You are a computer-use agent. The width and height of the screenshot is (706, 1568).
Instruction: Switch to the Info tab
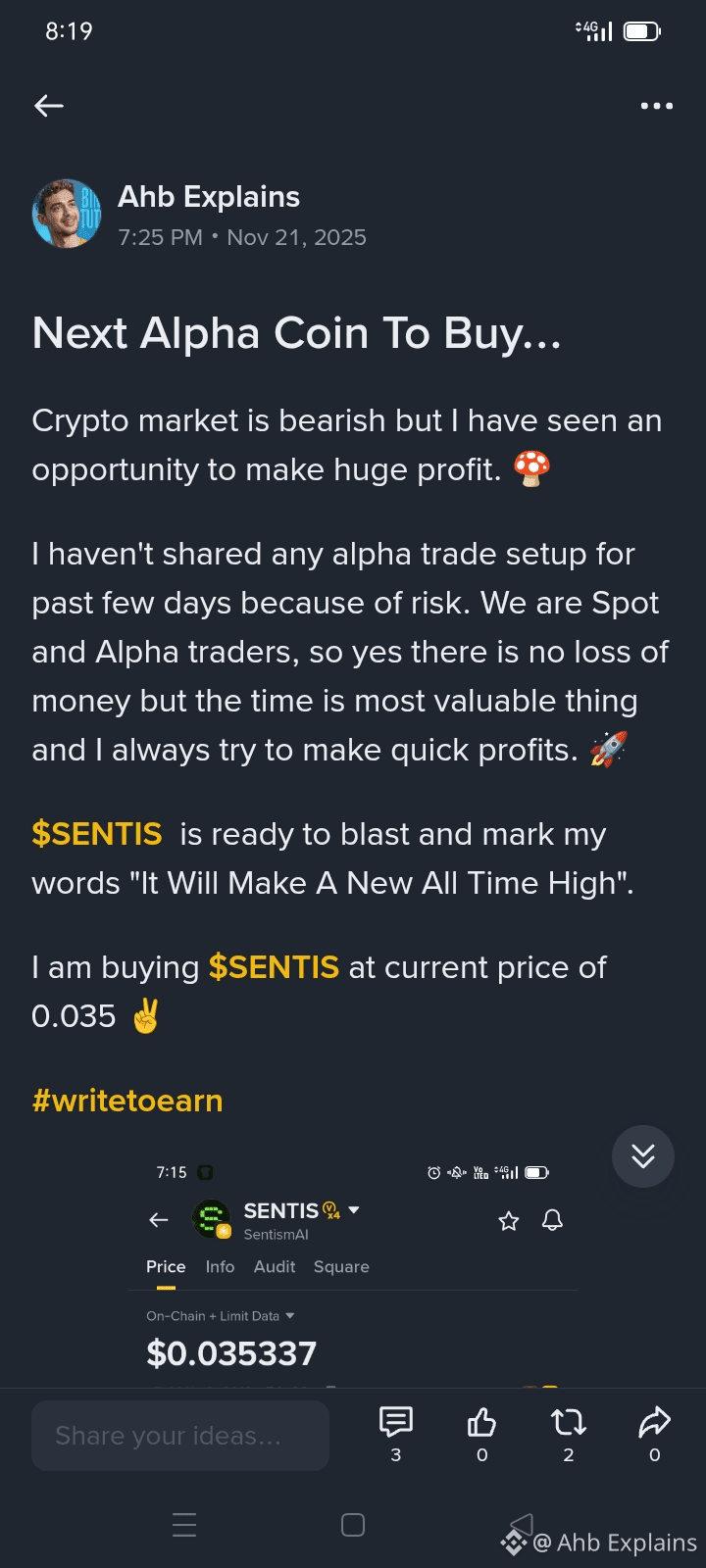220,1267
